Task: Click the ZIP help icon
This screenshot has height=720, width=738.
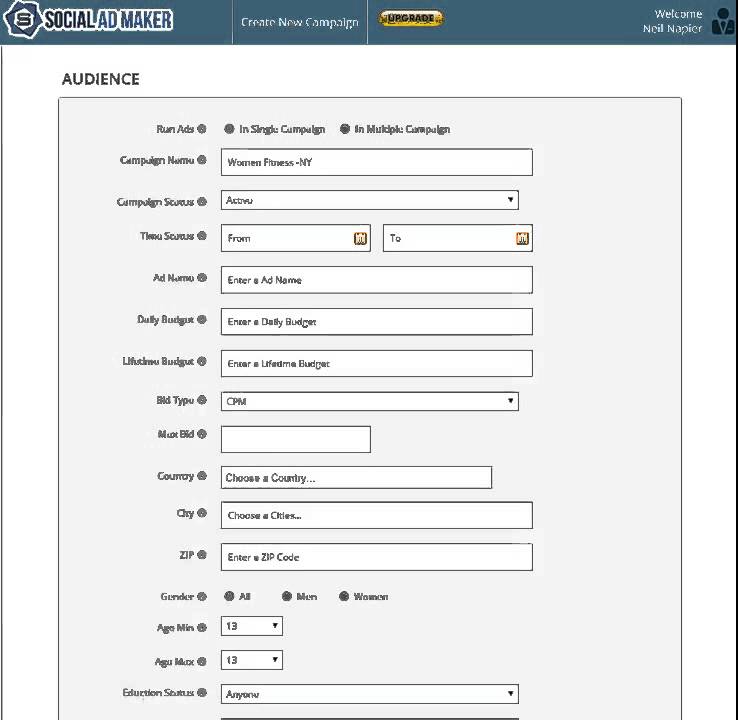Action: click(x=202, y=555)
